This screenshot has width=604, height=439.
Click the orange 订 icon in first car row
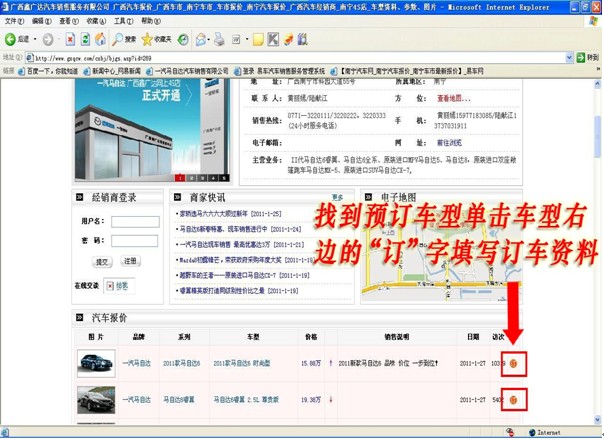tap(512, 364)
